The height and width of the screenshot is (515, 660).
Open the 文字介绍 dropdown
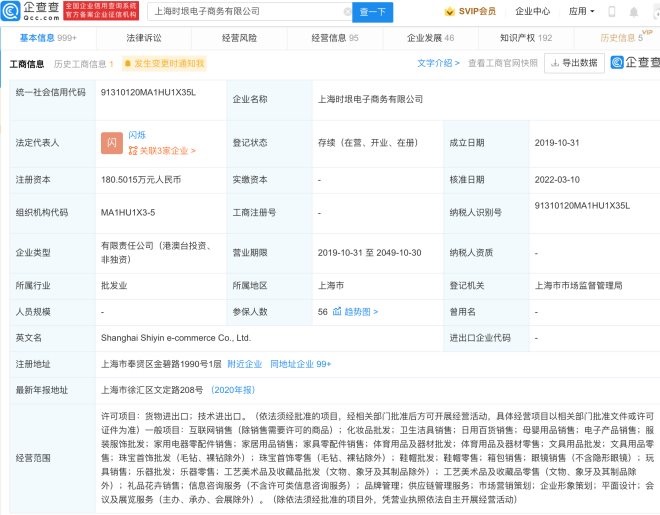point(439,63)
